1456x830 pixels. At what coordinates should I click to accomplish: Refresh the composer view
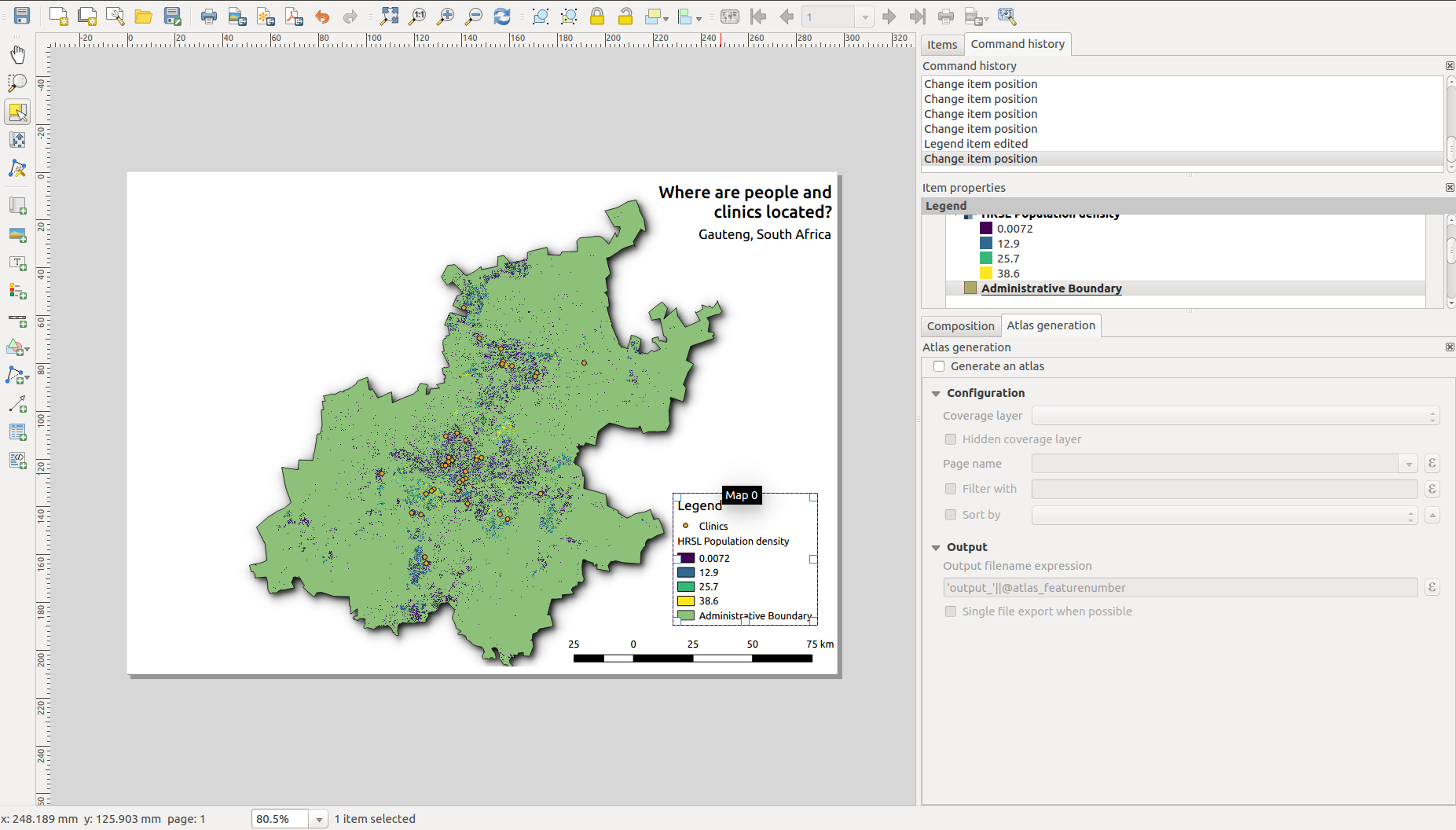(x=502, y=16)
